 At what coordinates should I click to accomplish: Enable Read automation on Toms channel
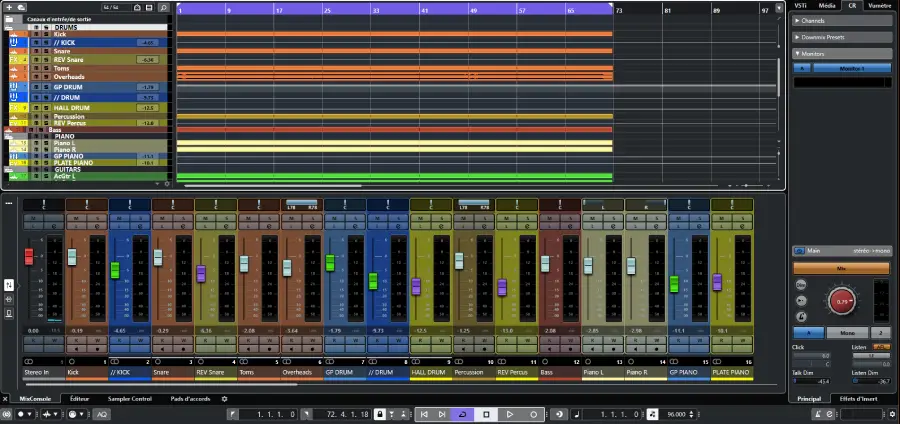coord(248,340)
